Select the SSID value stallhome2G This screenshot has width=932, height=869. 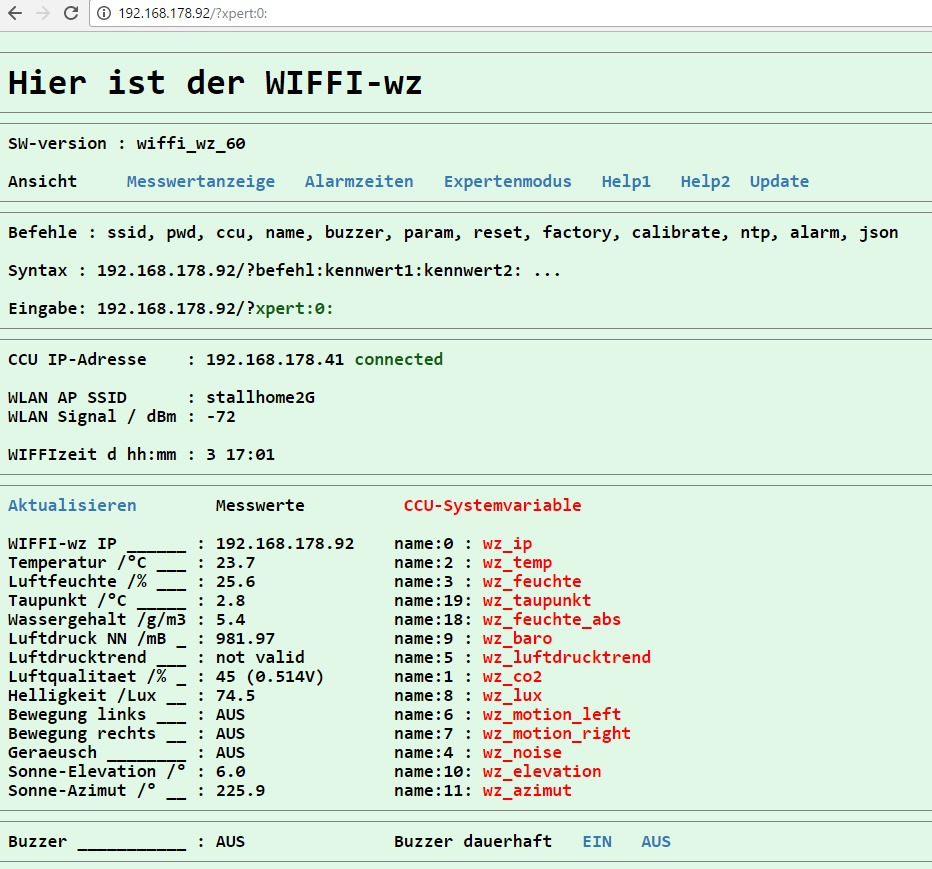[x=260, y=397]
